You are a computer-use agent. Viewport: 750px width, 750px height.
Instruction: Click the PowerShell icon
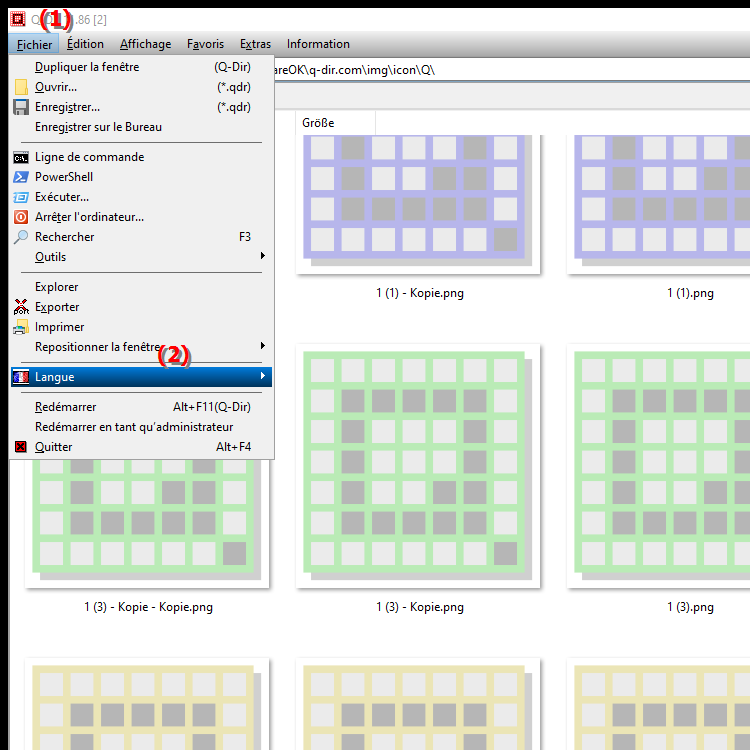pyautogui.click(x=21, y=177)
